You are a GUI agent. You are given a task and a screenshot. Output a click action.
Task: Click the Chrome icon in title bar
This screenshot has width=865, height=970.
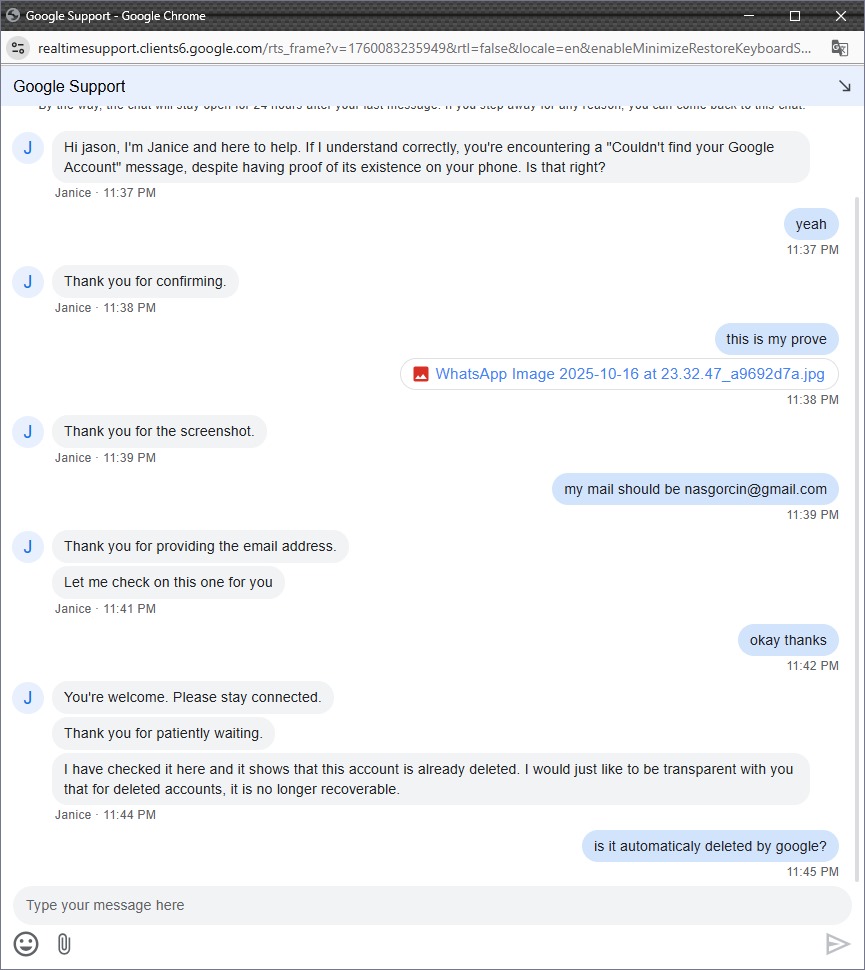(x=13, y=16)
